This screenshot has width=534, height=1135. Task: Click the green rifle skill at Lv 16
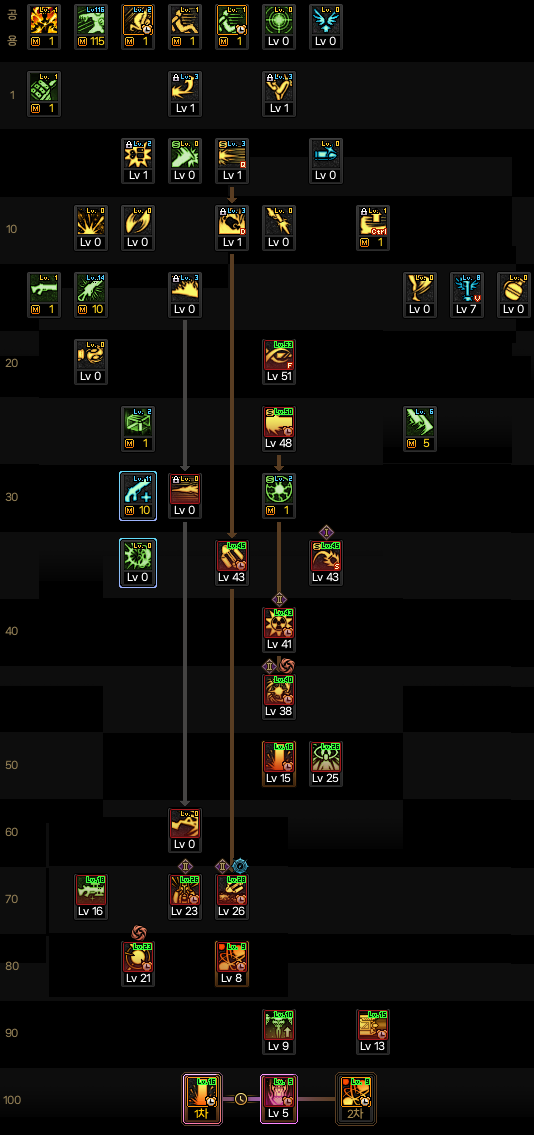pos(90,897)
